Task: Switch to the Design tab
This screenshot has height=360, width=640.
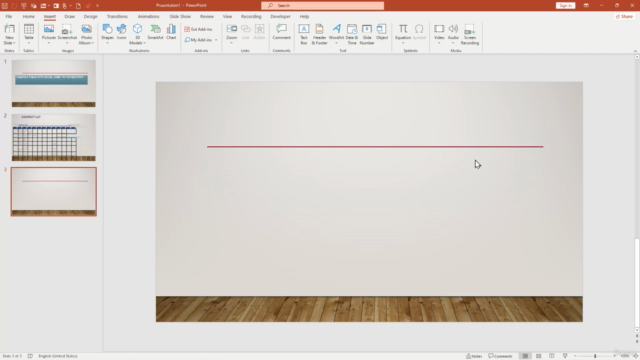Action: pos(91,17)
